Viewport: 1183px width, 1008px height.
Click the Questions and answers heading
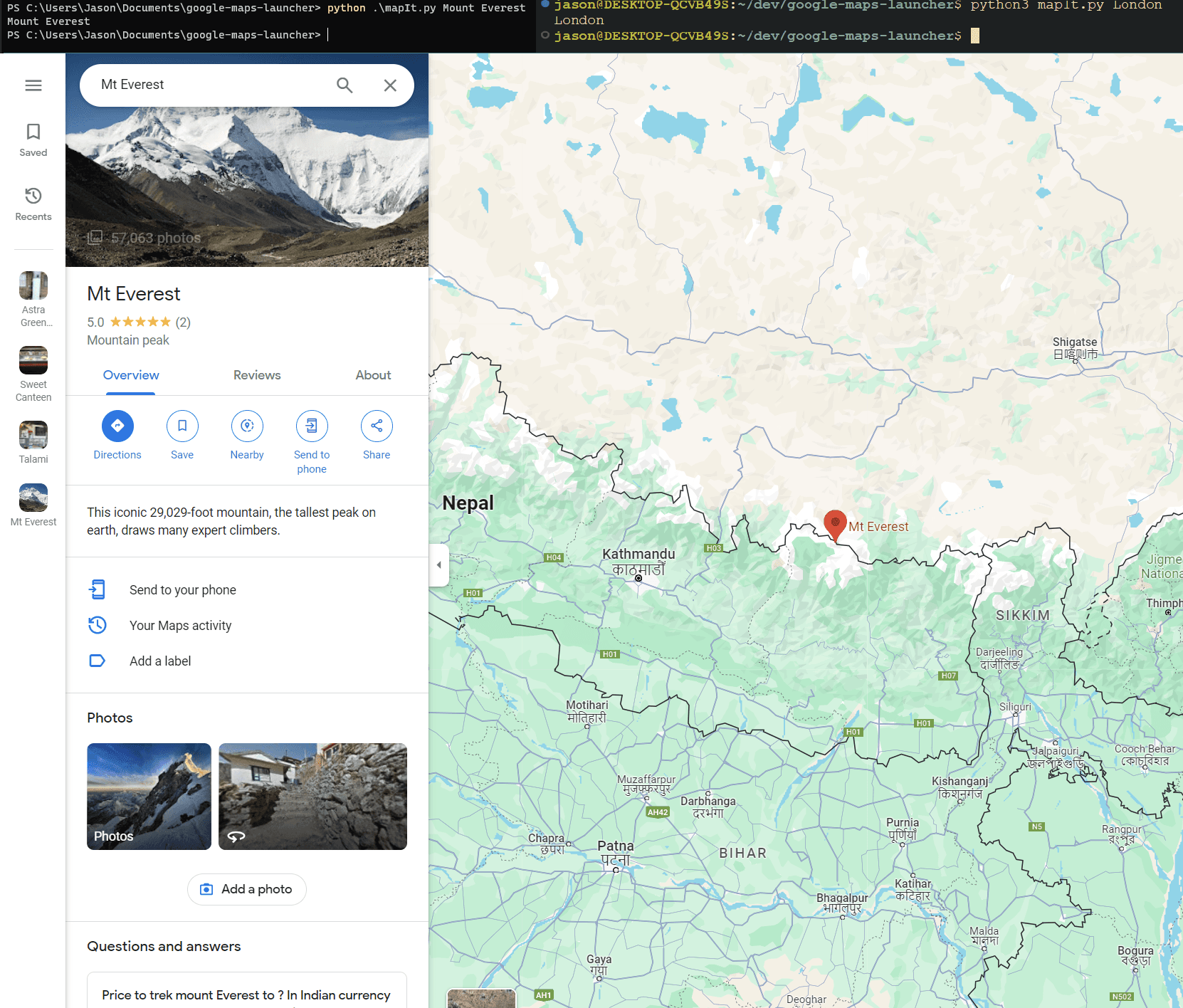(164, 946)
